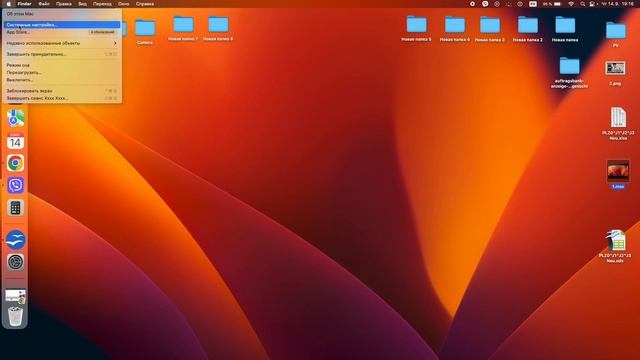The width and height of the screenshot is (640, 360).
Task: Expand "Недавно использованные объекты" submenu
Action: click(61, 43)
